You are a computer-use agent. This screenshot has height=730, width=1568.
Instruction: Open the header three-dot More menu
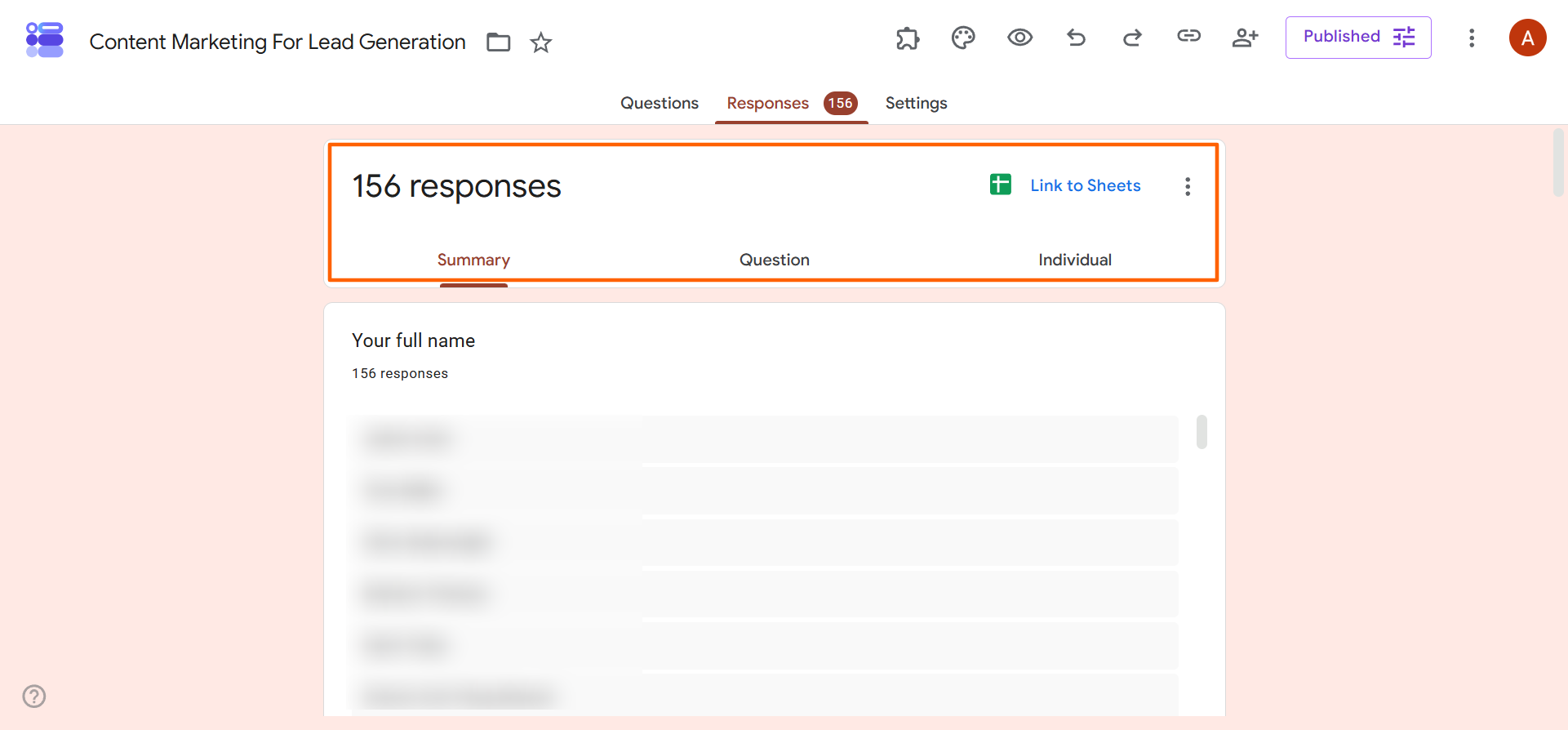[x=1472, y=38]
